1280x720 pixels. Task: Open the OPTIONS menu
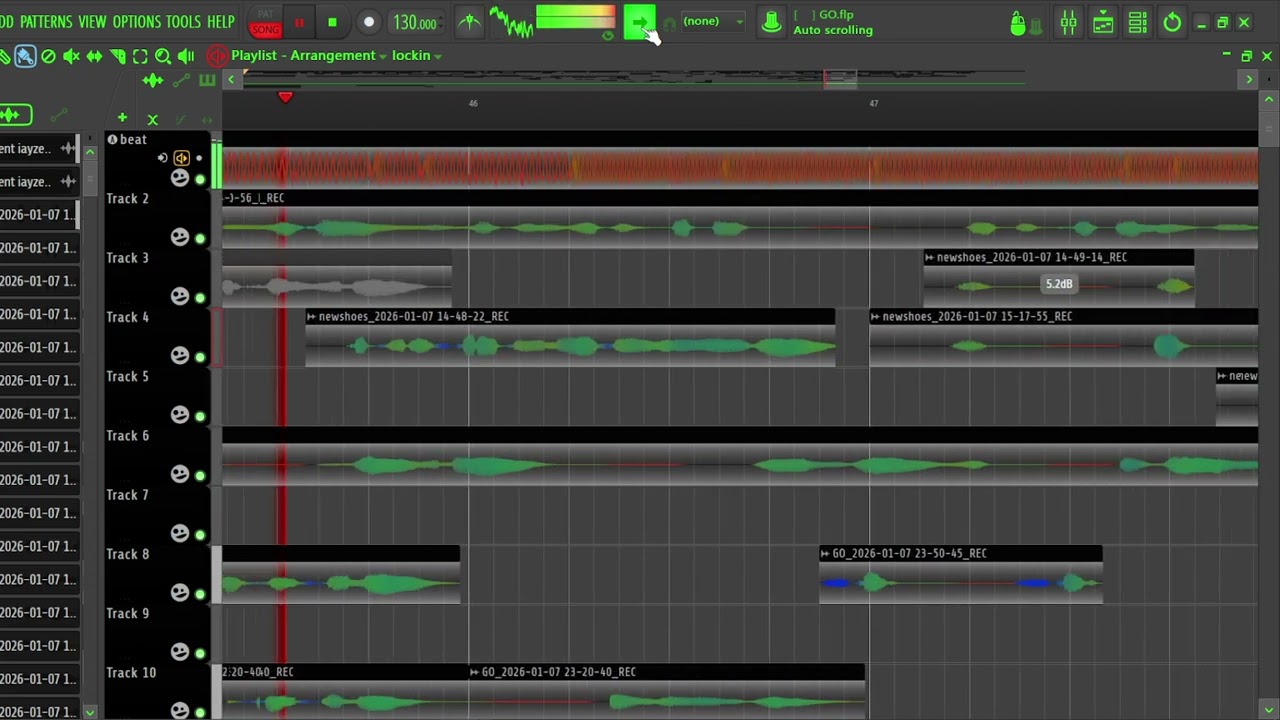point(137,22)
